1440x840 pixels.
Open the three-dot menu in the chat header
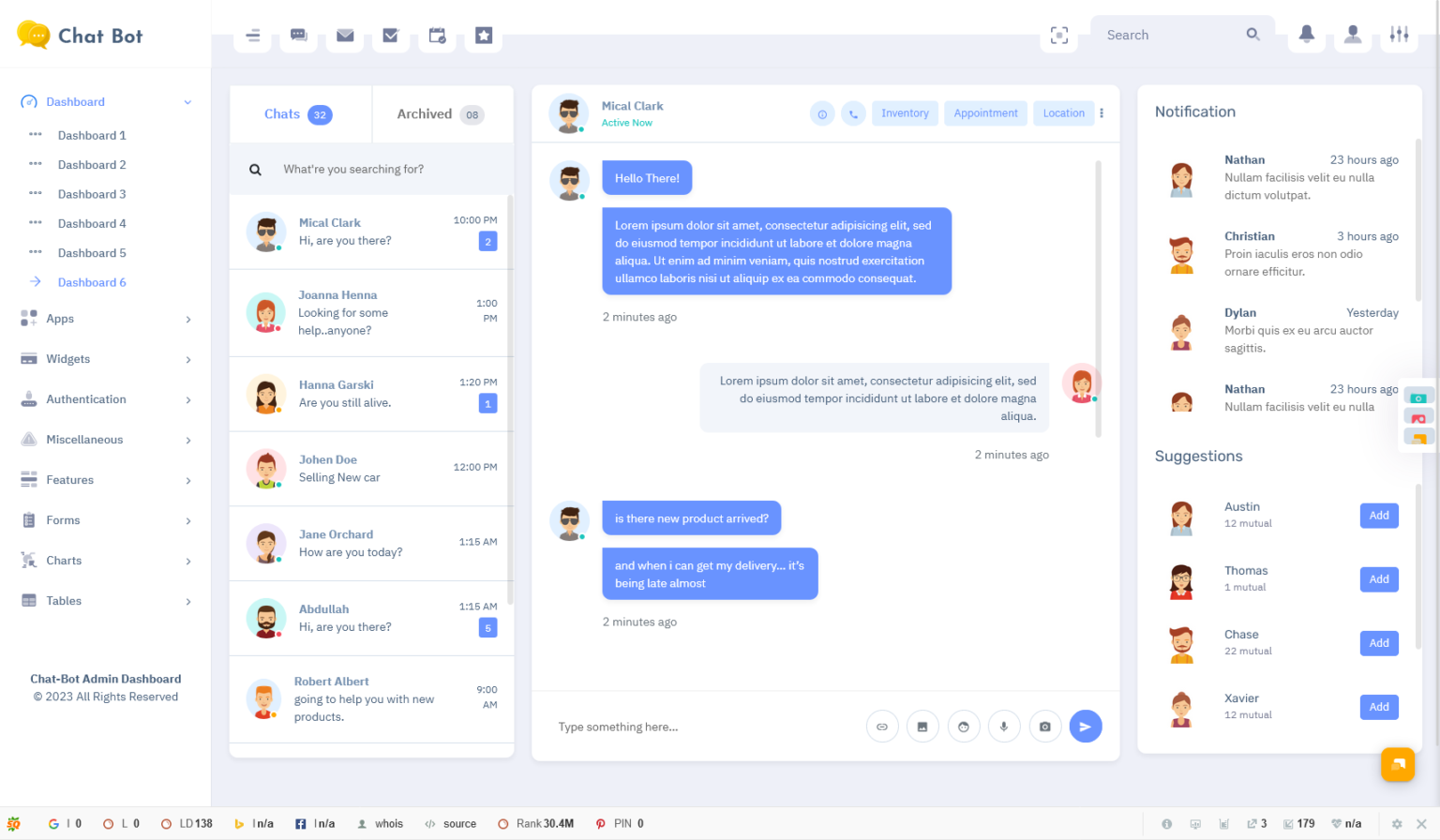[1102, 112]
